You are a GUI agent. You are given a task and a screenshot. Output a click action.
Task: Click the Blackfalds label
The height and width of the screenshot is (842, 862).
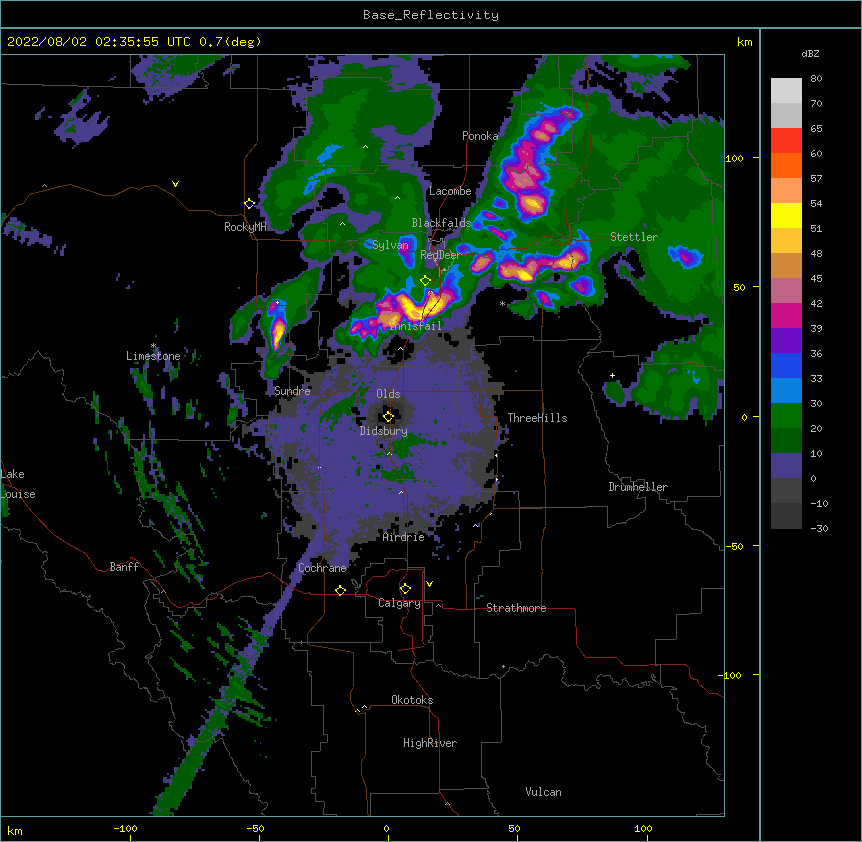tap(441, 223)
